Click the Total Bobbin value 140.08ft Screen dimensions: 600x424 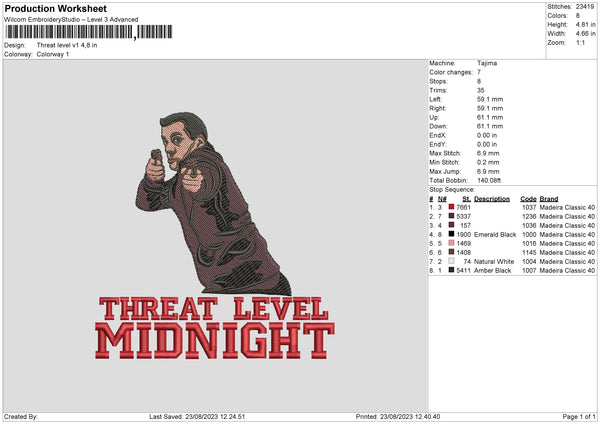pyautogui.click(x=489, y=181)
